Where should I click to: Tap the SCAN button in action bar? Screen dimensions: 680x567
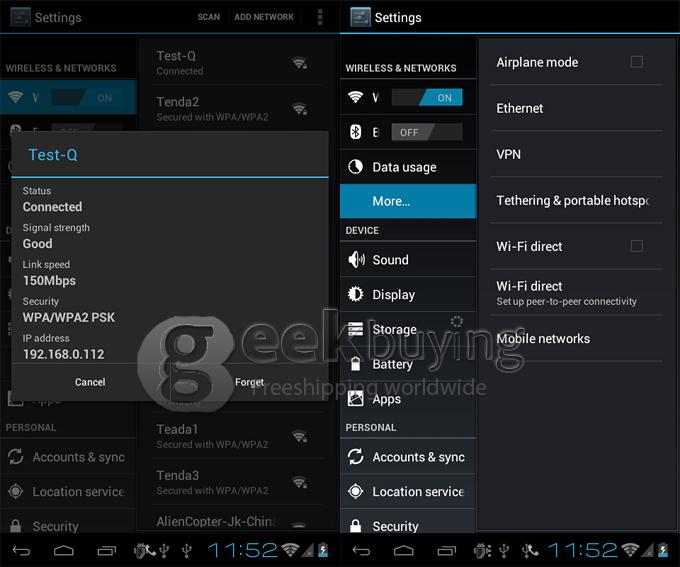[209, 17]
